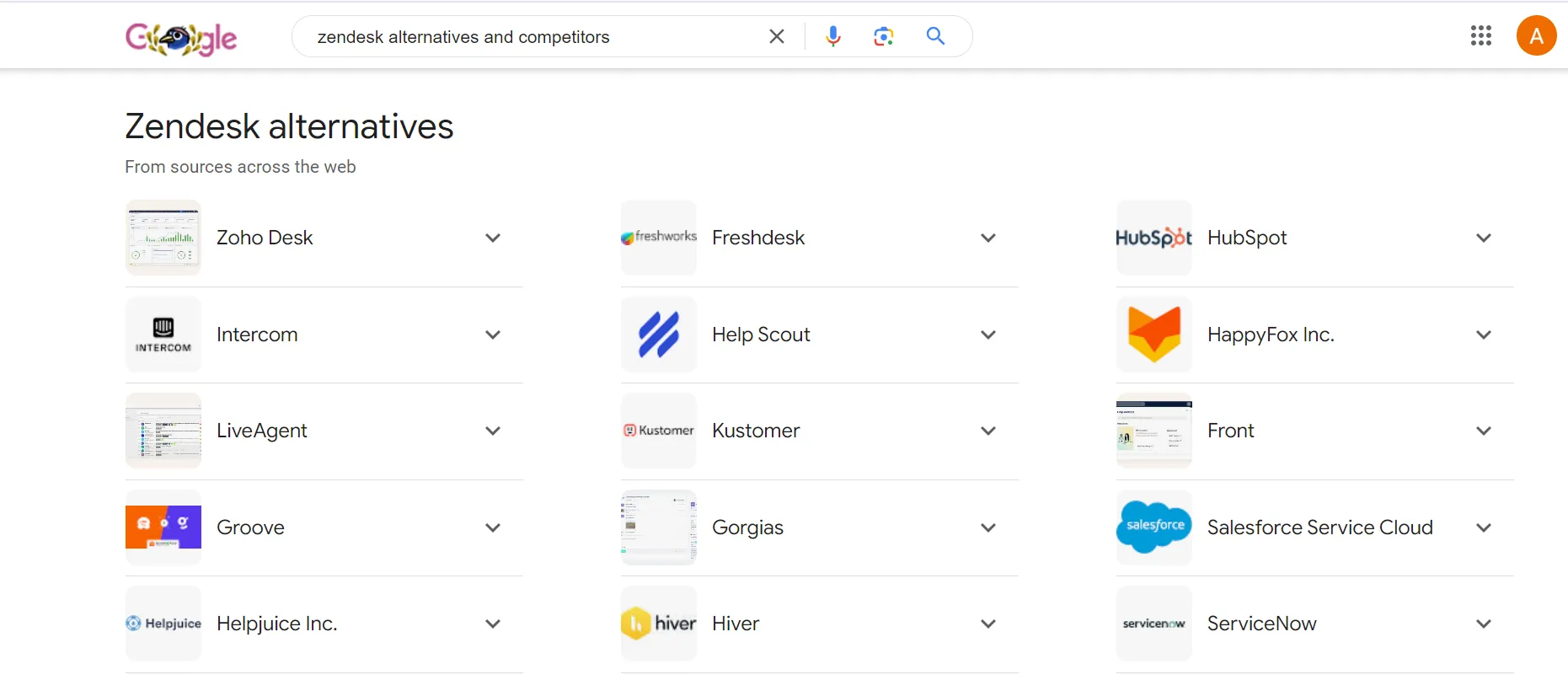Select the 'Groove' label
1568x680 pixels.
point(250,527)
